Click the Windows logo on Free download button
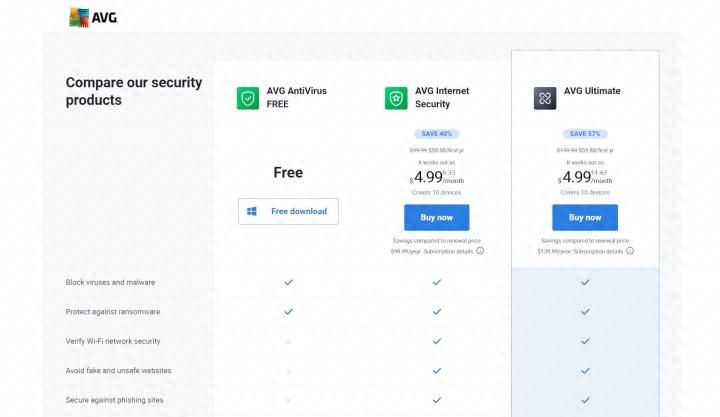 (x=252, y=211)
